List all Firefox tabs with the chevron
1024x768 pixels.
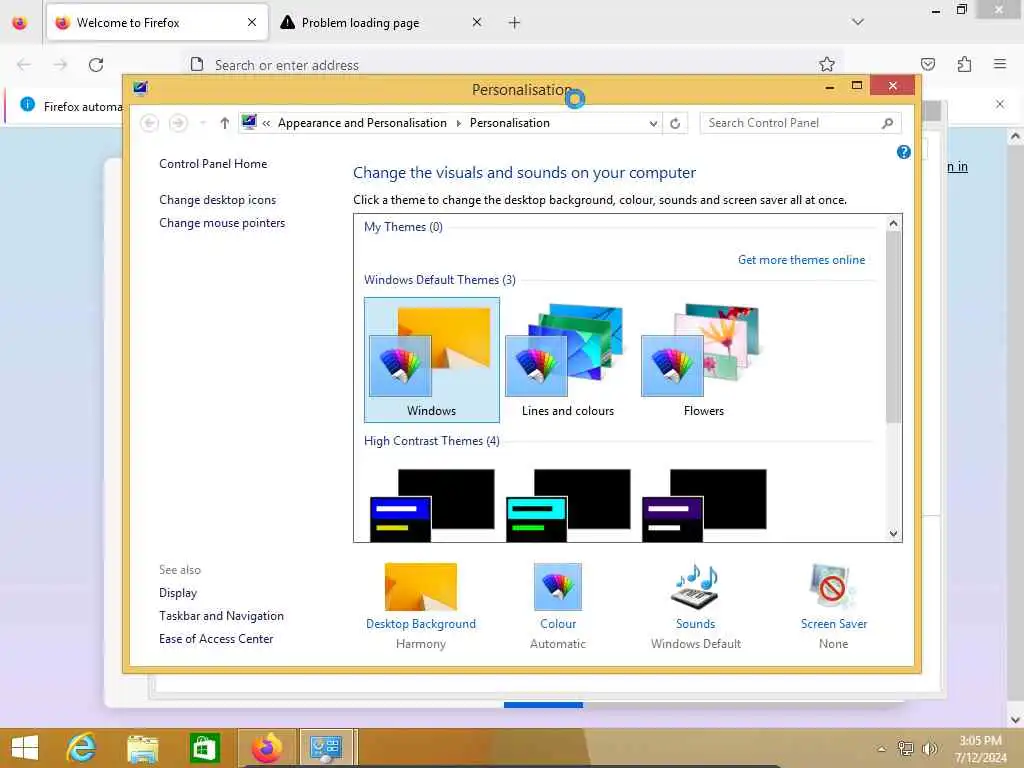(857, 22)
